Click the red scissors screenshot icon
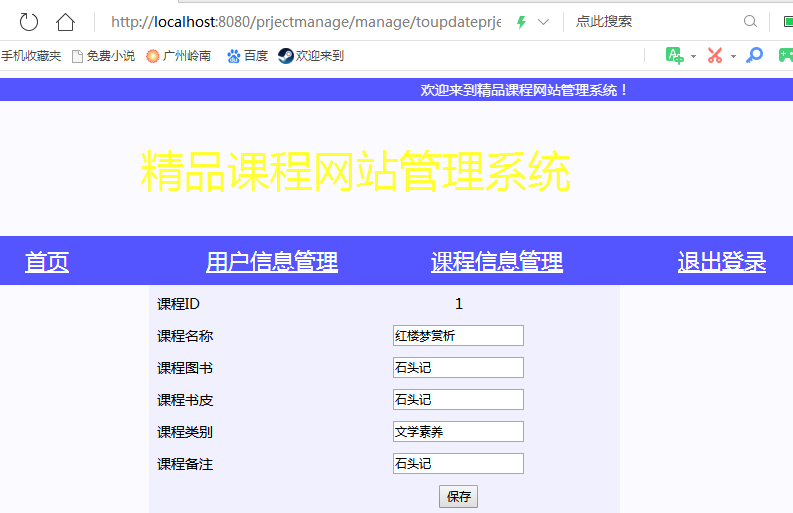The height and width of the screenshot is (513, 793). tap(715, 55)
